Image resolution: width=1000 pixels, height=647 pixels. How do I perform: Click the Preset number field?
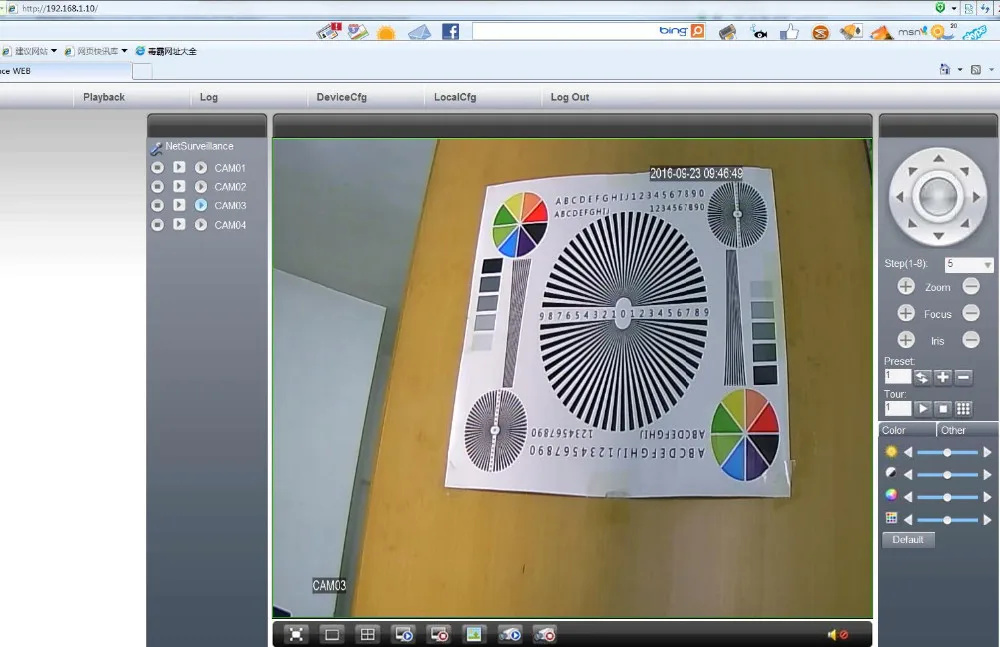coord(897,376)
